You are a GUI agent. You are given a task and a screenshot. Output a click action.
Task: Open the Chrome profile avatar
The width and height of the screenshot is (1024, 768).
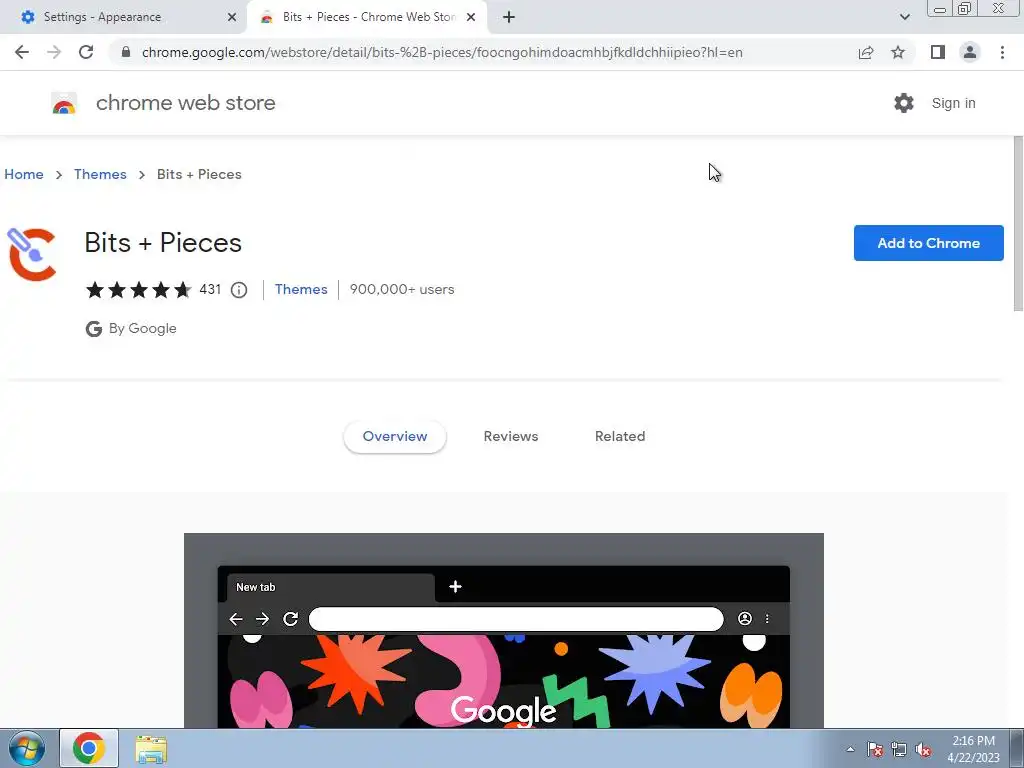pos(970,52)
